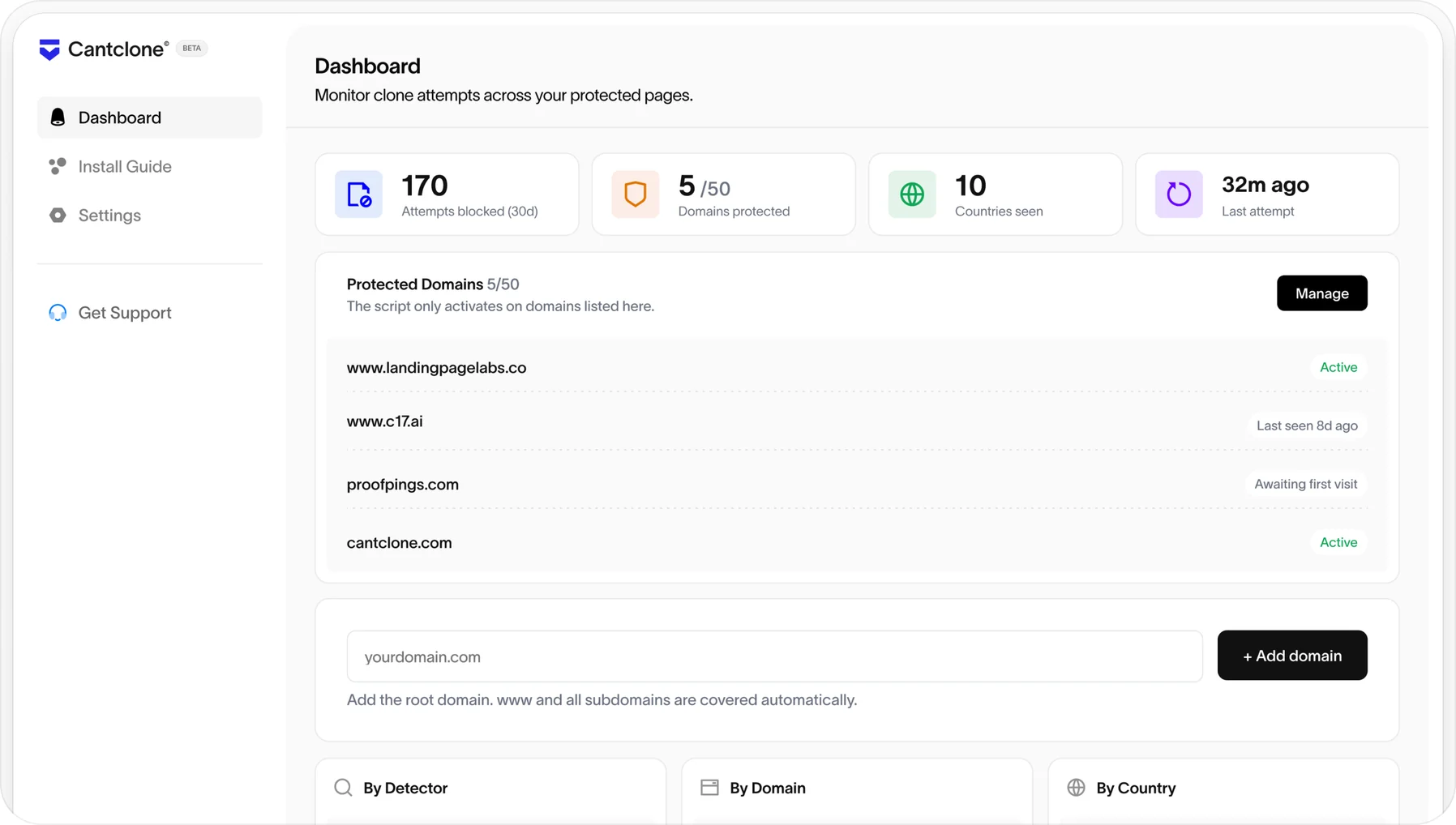1456x825 pixels.
Task: Click the Settings gear icon
Action: tap(58, 216)
